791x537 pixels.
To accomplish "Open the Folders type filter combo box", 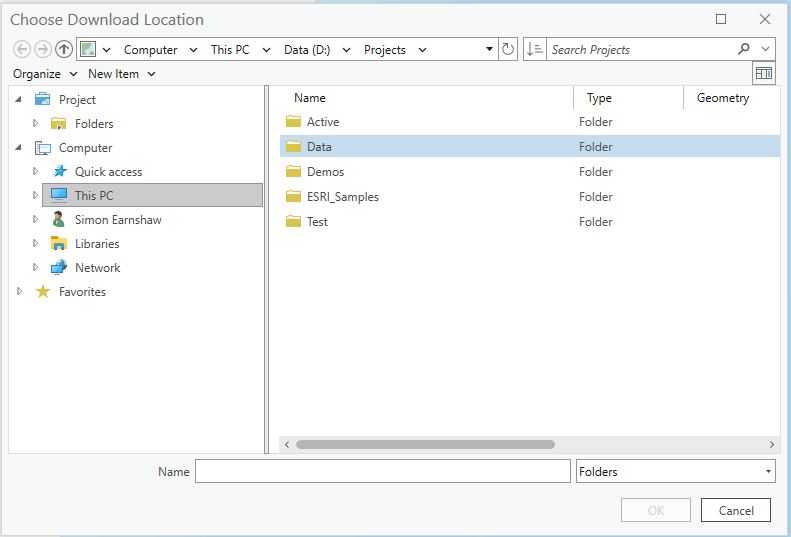I will coord(675,471).
